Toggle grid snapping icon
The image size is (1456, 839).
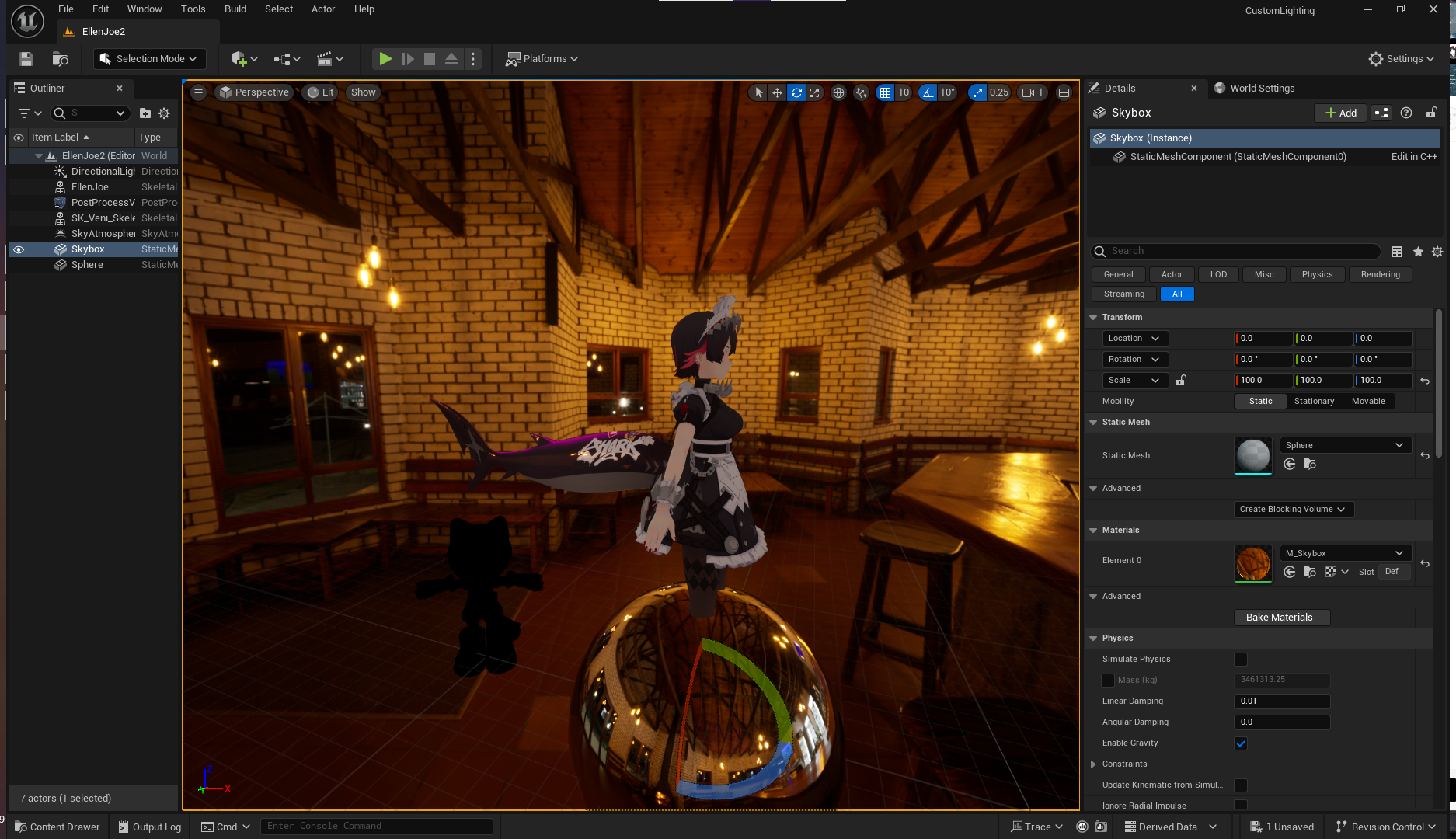click(x=885, y=92)
